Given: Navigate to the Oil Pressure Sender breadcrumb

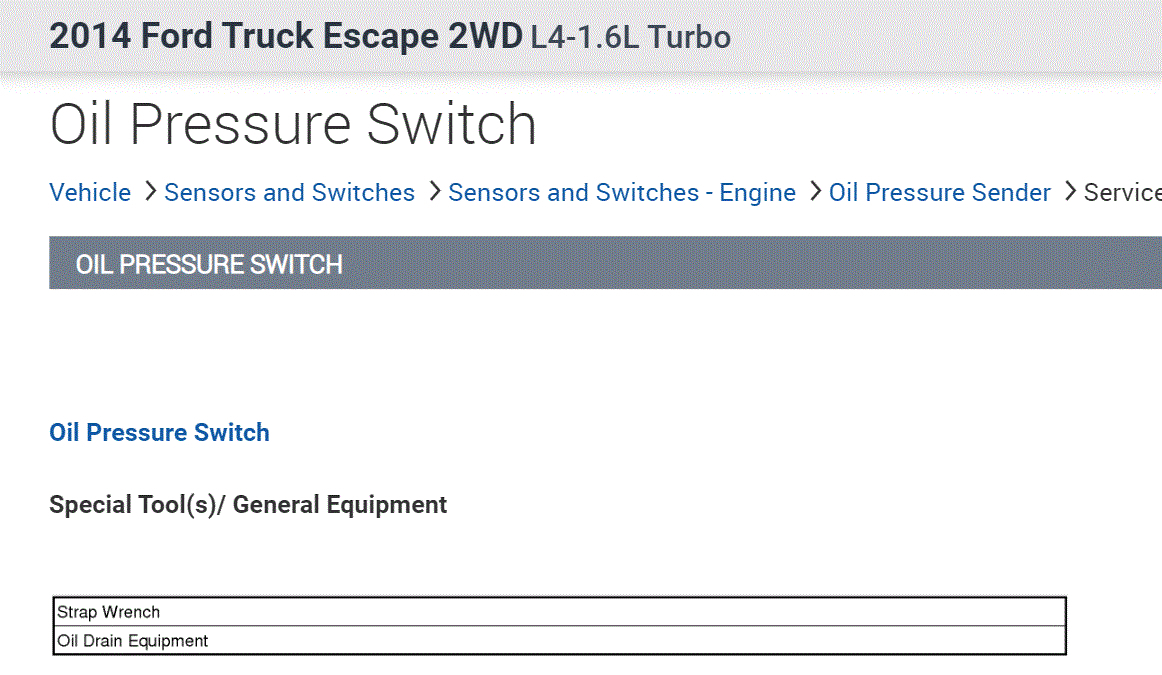Looking at the screenshot, I should point(939,192).
